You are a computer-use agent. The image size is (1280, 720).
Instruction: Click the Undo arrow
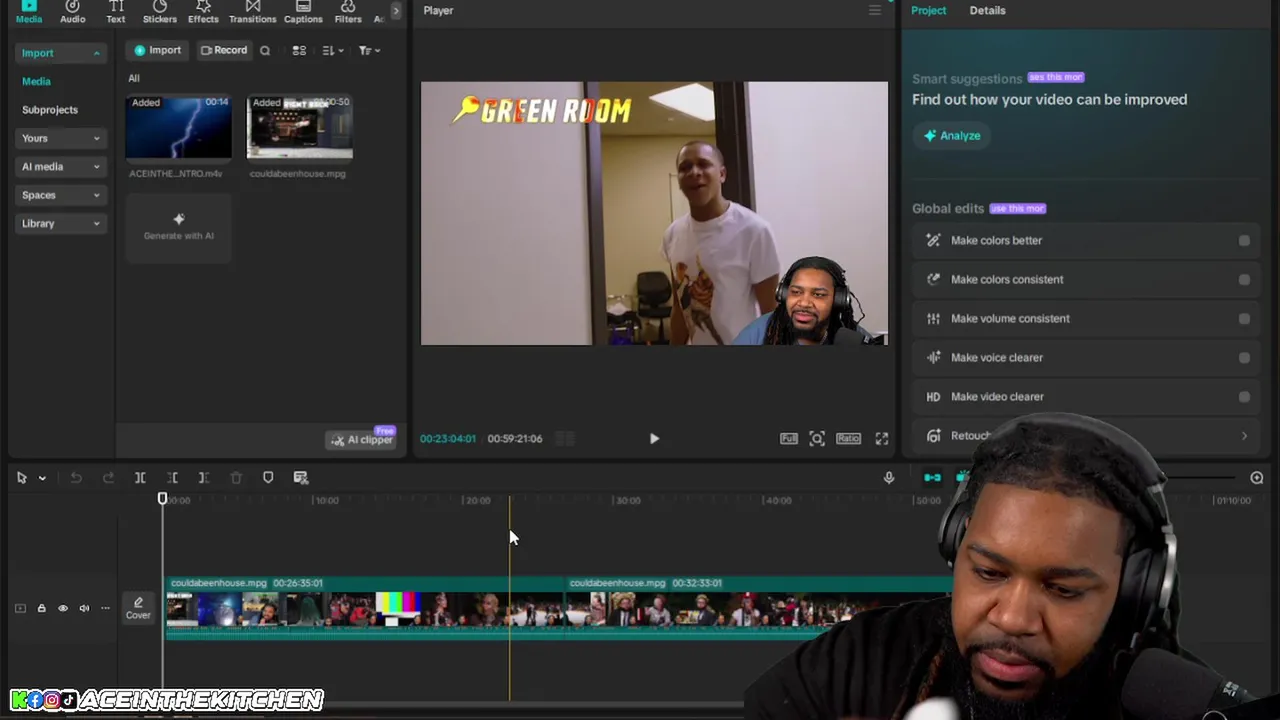coord(76,478)
